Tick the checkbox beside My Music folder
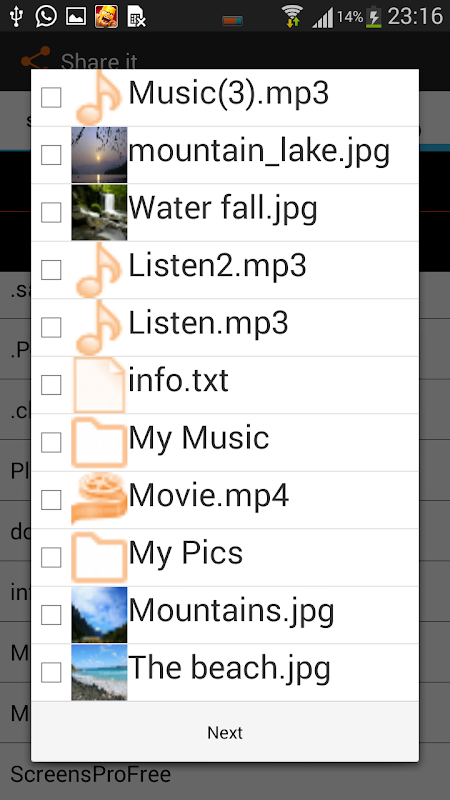The image size is (450, 800). 51,442
